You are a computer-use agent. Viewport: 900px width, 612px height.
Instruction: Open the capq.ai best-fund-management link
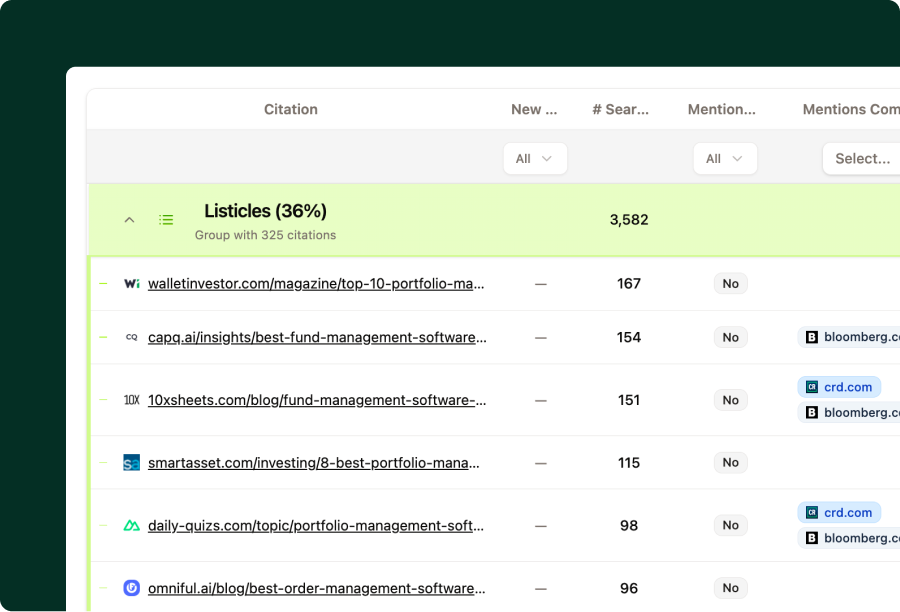(317, 337)
